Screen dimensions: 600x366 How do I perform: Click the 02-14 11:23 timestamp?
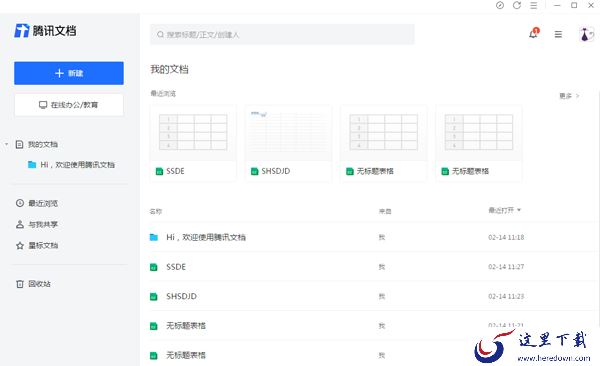pyautogui.click(x=506, y=296)
